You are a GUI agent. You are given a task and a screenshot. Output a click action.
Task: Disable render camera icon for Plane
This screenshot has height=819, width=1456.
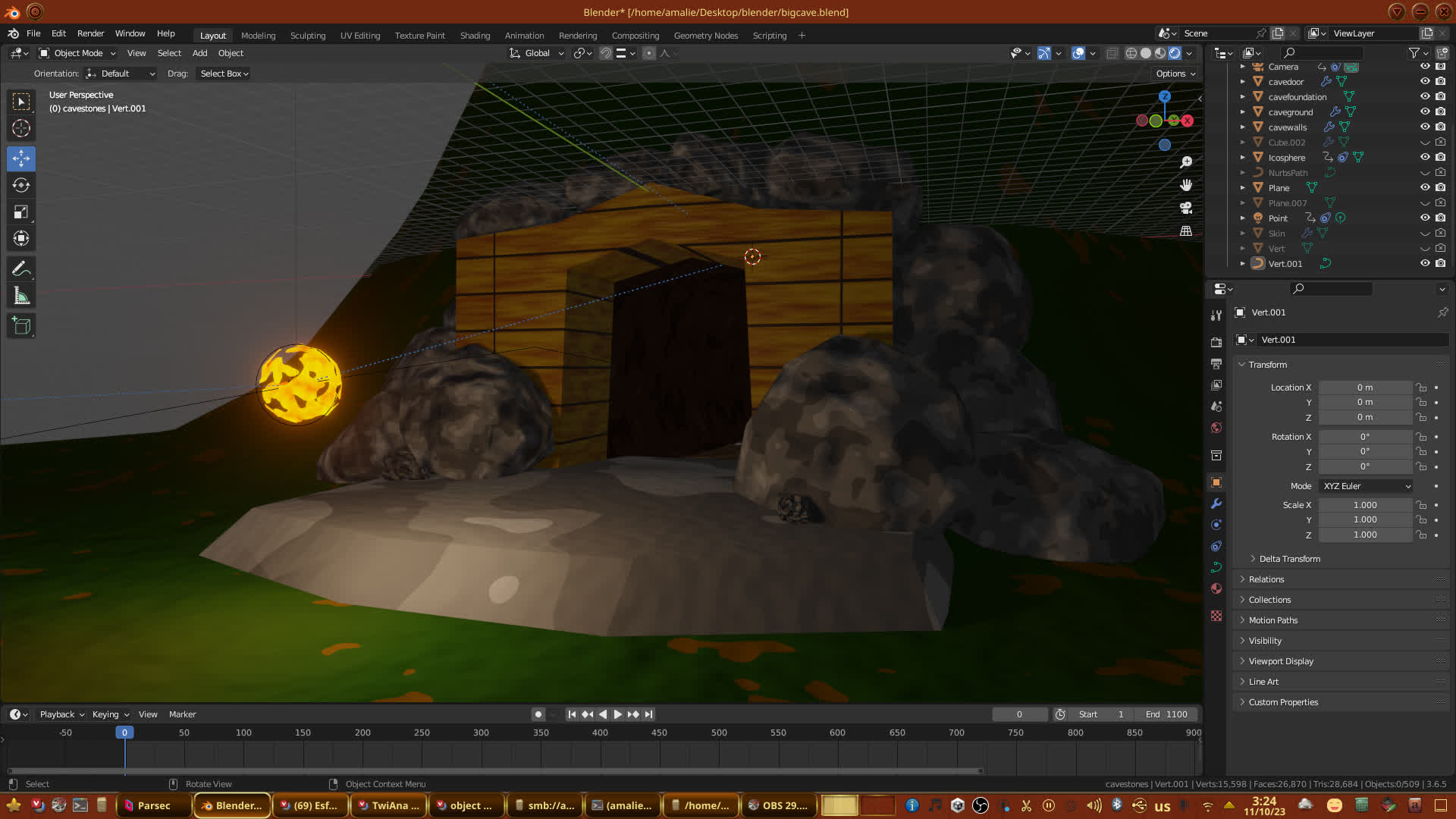pyautogui.click(x=1440, y=187)
